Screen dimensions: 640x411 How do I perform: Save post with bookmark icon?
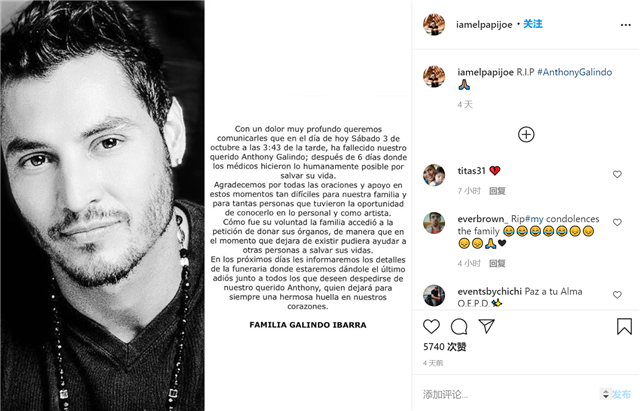(624, 327)
